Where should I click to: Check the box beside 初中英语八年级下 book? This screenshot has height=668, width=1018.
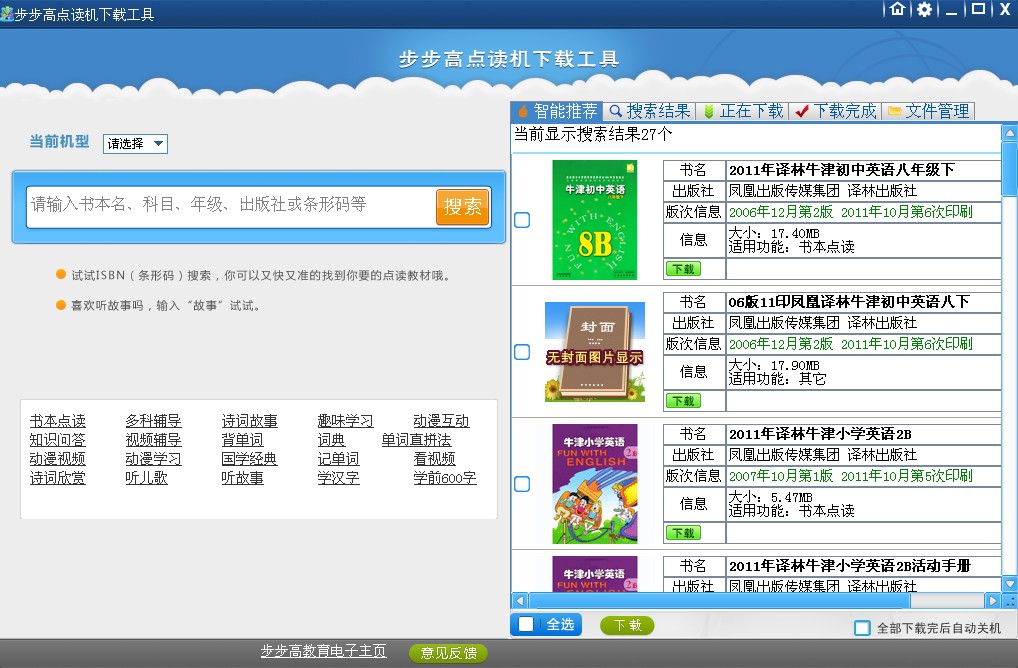(522, 220)
